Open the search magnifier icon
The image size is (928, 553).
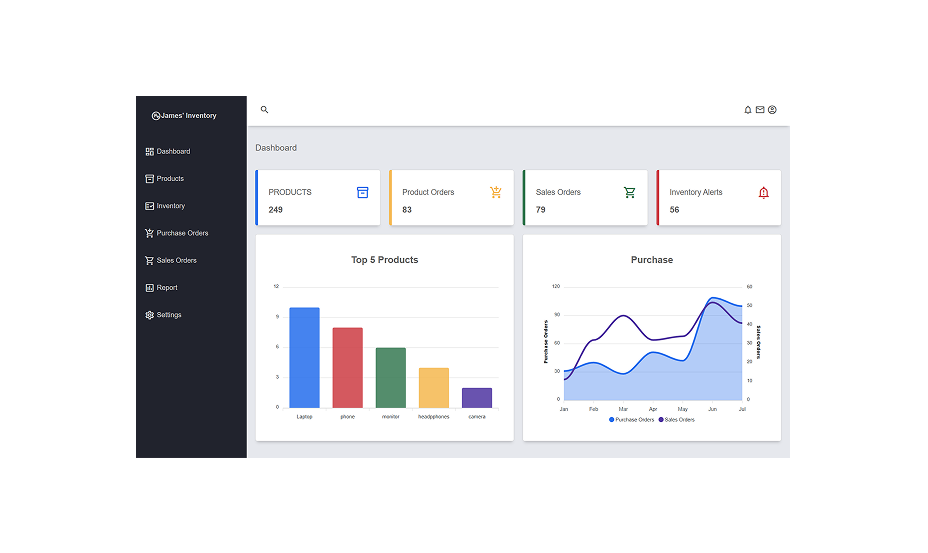265,110
